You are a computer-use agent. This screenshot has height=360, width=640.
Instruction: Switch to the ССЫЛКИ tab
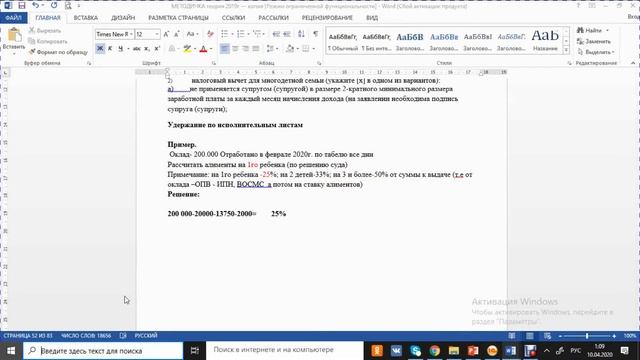coord(233,18)
